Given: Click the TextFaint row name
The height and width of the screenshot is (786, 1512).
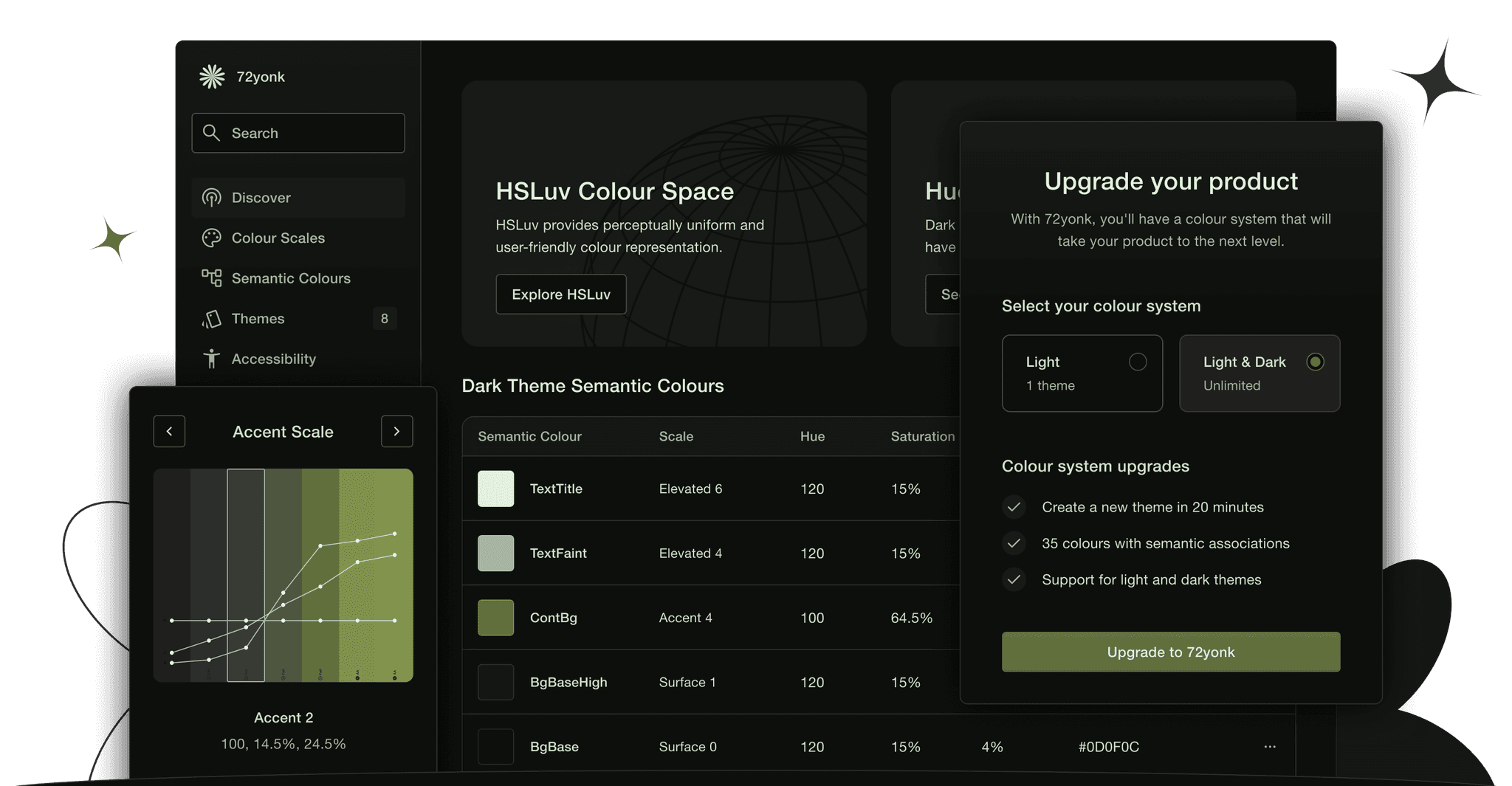Looking at the screenshot, I should point(558,554).
